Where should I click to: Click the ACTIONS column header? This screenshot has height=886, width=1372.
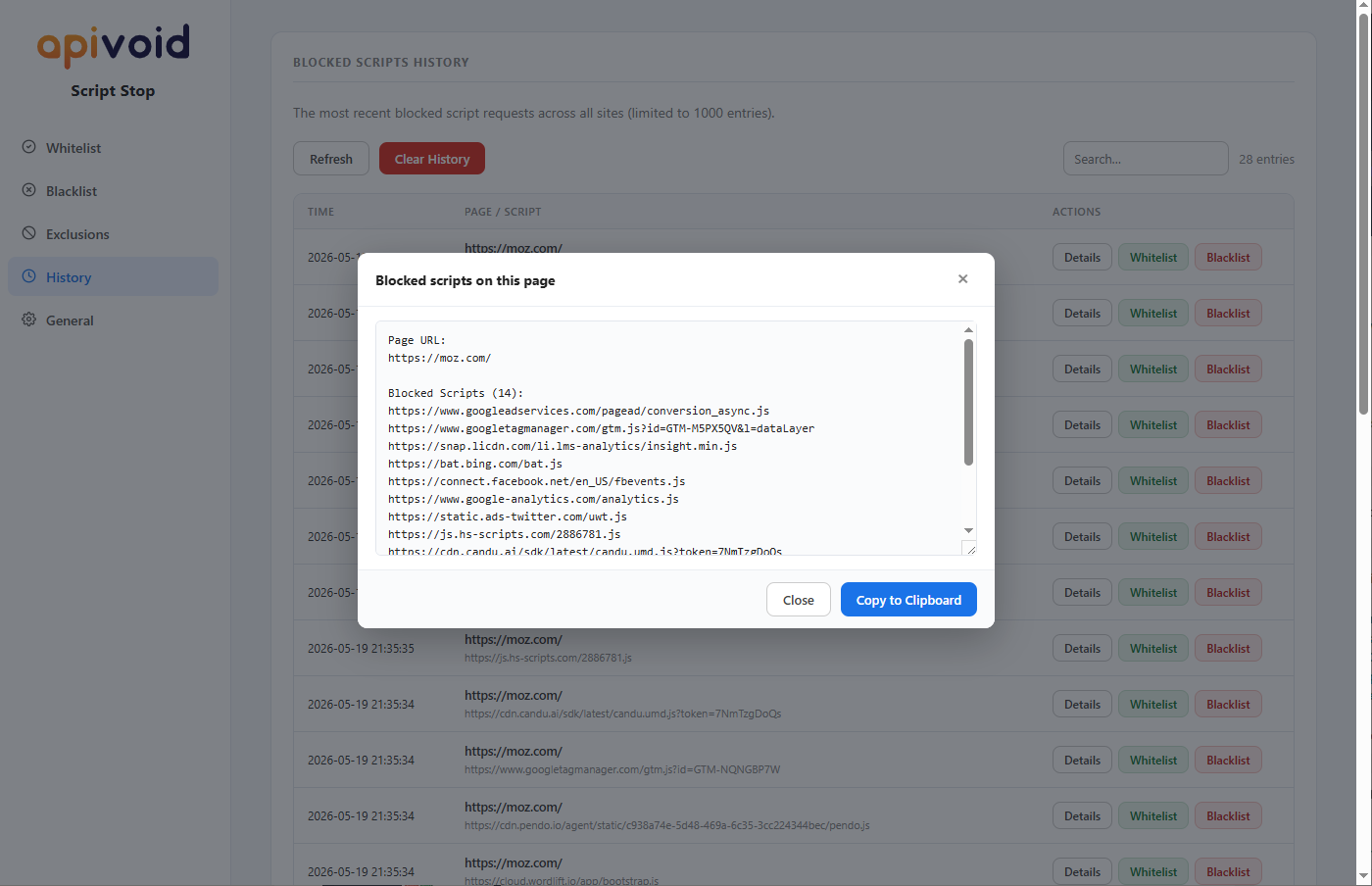tap(1076, 212)
